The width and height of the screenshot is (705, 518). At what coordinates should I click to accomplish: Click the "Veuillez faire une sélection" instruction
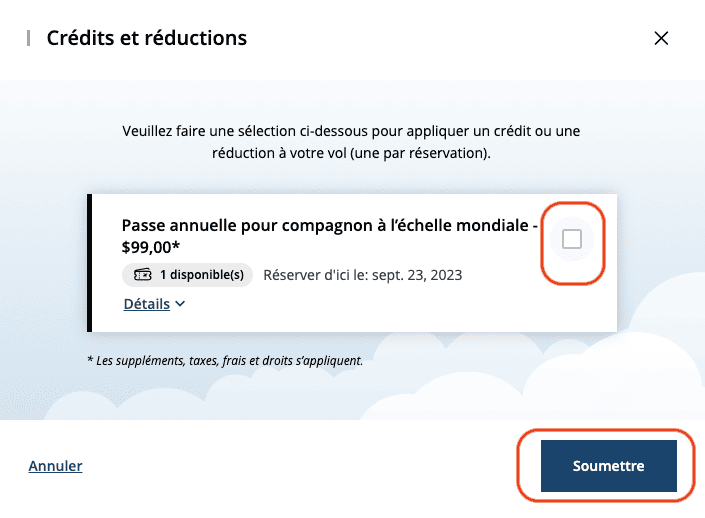pos(350,131)
